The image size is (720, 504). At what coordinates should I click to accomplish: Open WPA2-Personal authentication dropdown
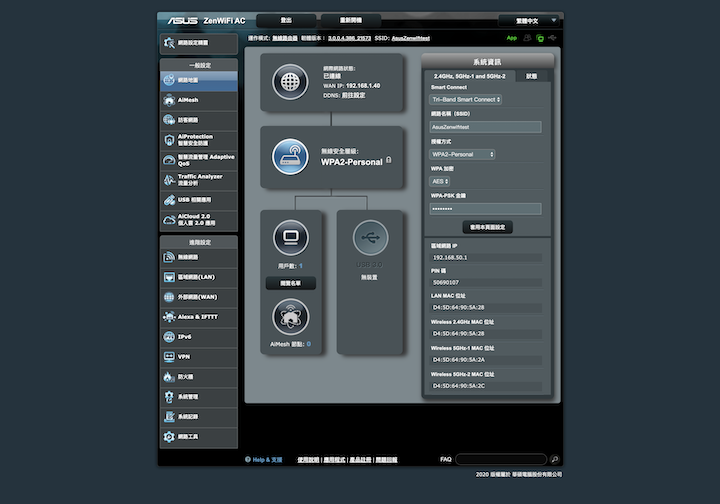tap(462, 154)
